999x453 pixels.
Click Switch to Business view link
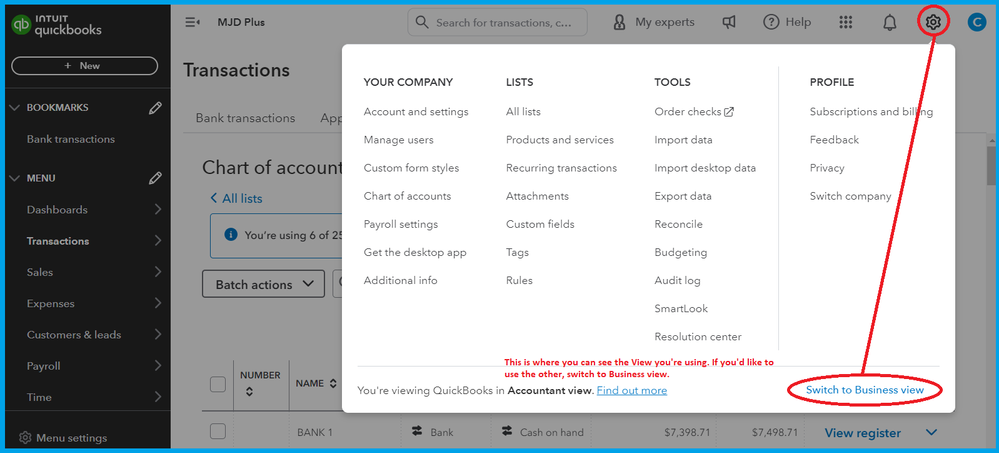click(x=864, y=389)
